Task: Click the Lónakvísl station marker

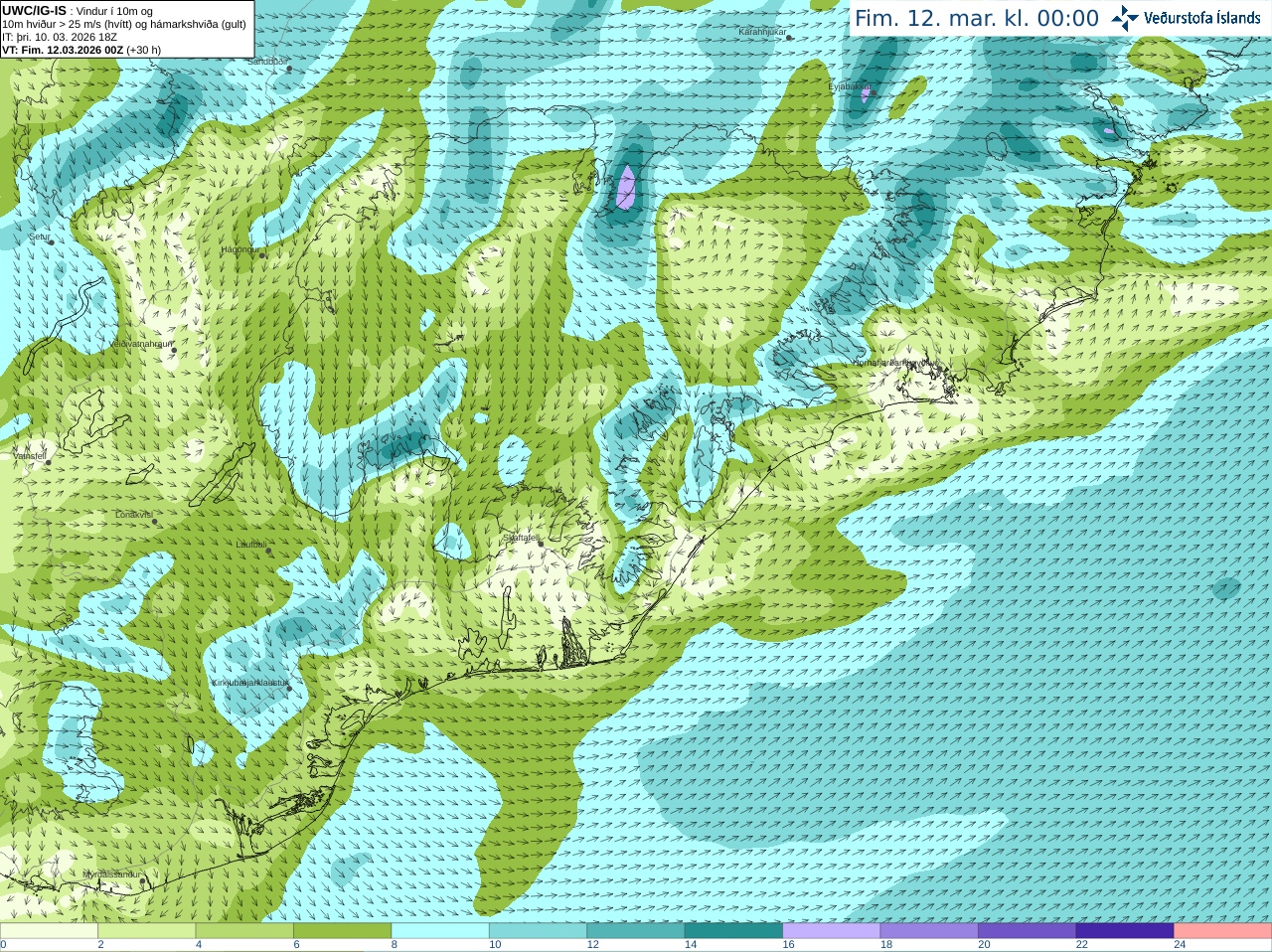Action: (x=155, y=522)
